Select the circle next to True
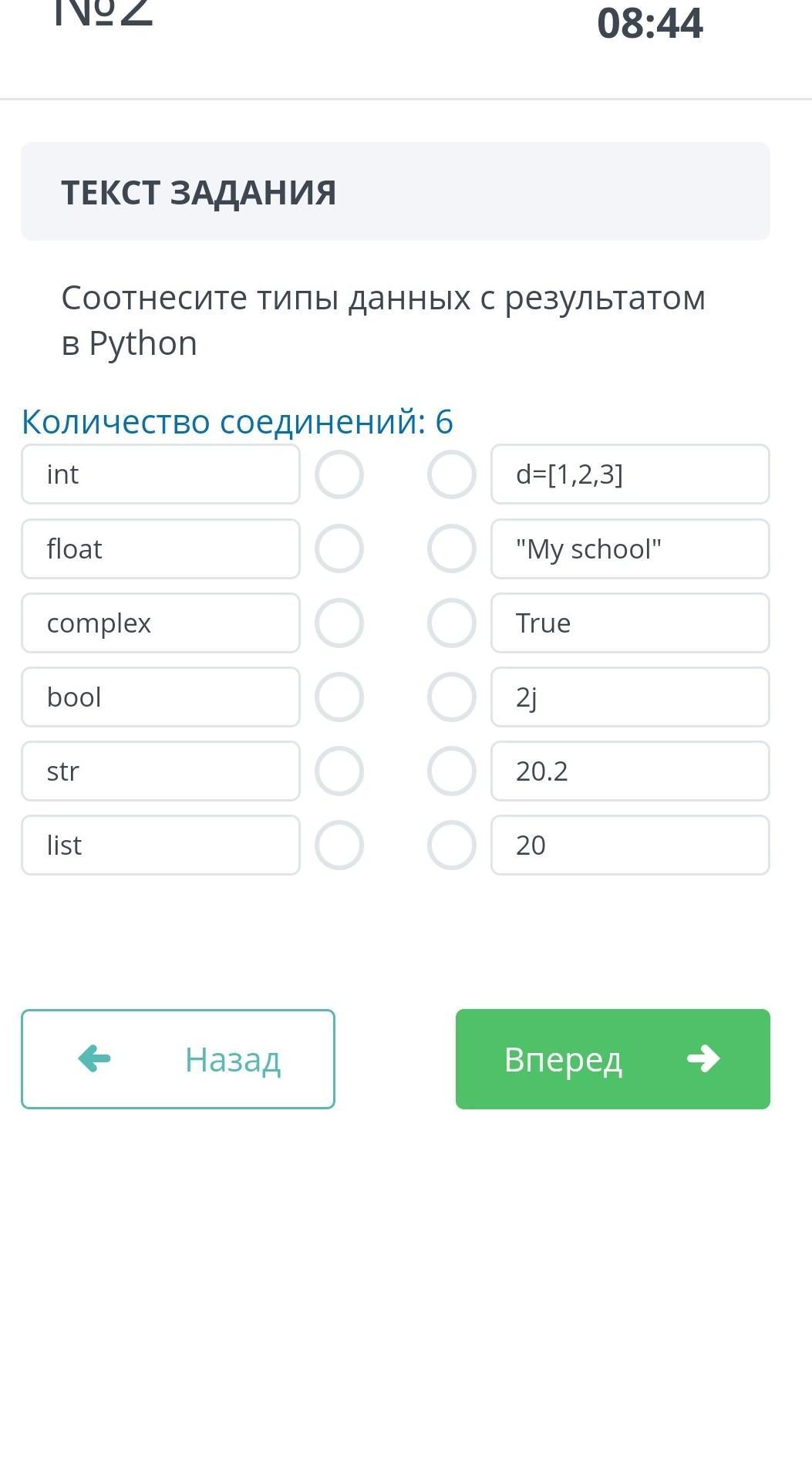Screen dimensions: 812x1458 click(452, 623)
